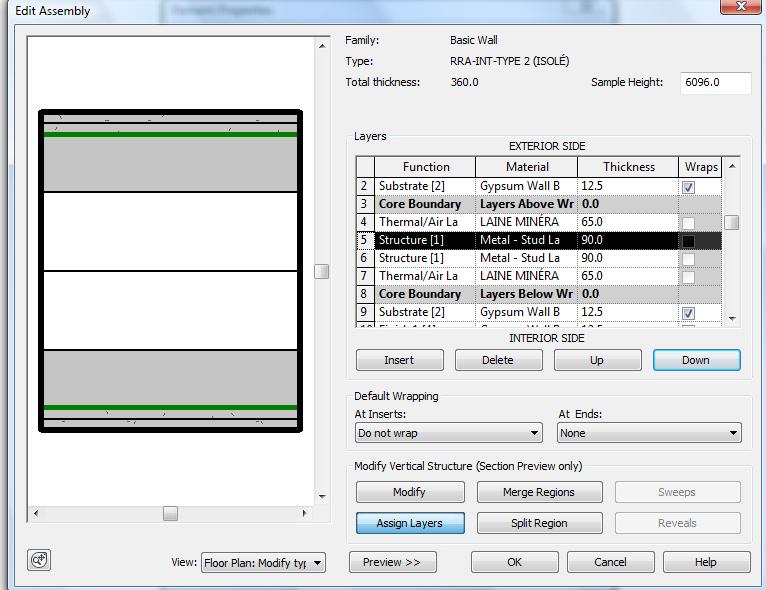Open the At Inserts wrapping dropdown
Viewport: 766px width, 590px height.
point(448,433)
